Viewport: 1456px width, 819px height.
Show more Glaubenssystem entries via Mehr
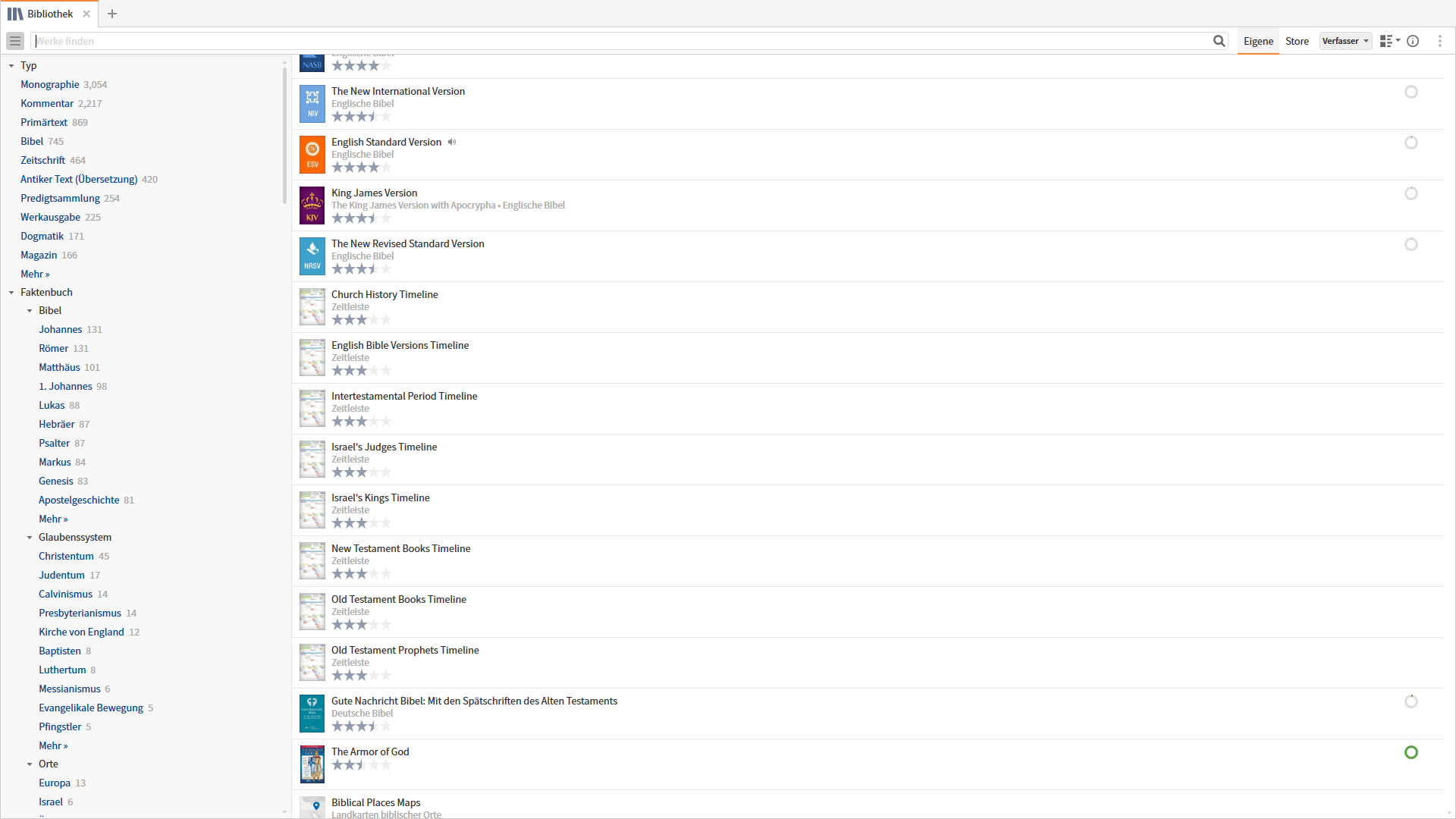(53, 745)
